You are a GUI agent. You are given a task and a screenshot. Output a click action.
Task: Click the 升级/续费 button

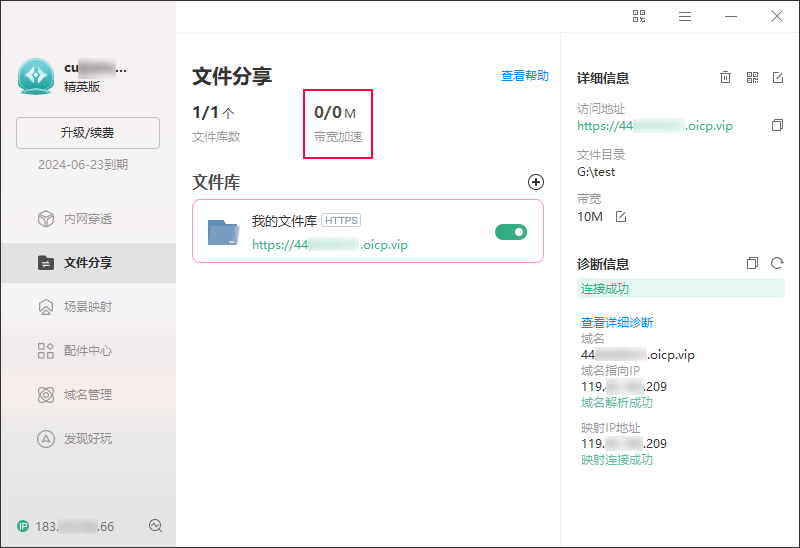(88, 133)
